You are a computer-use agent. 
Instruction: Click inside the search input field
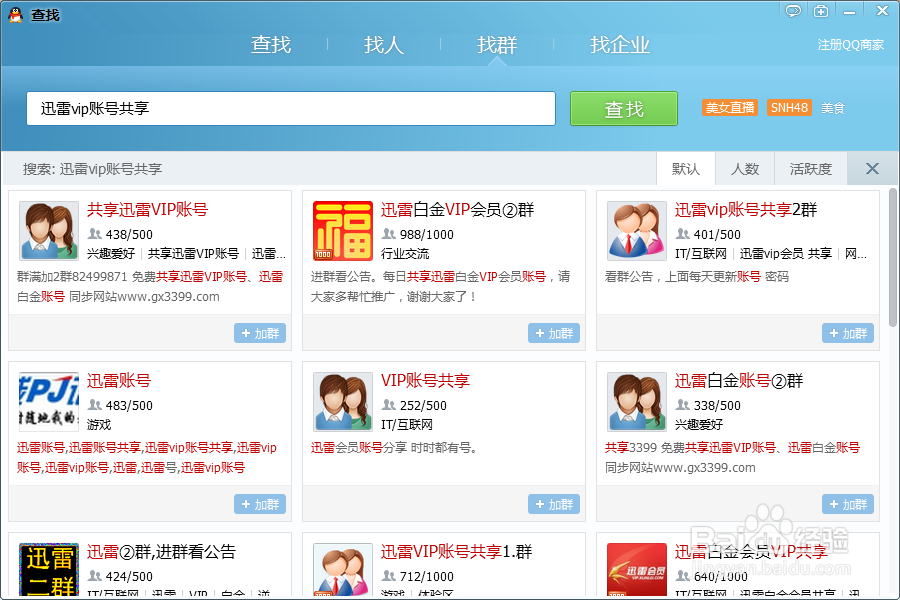point(290,108)
